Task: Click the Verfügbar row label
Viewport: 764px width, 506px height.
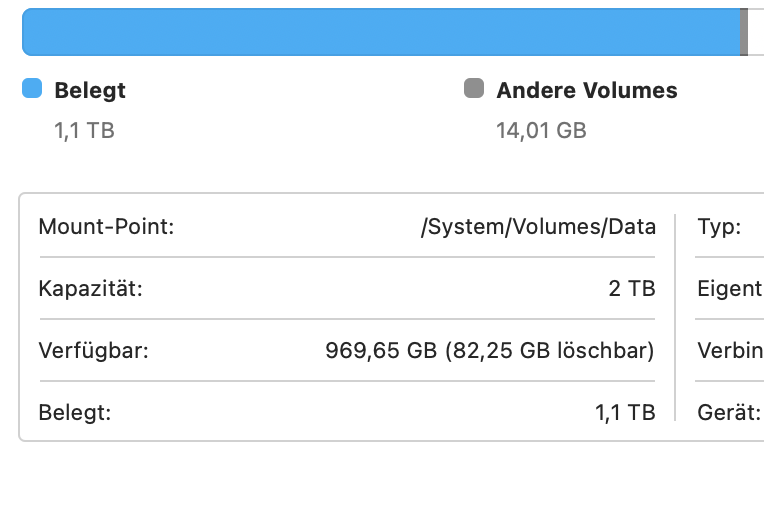Action: [x=93, y=351]
